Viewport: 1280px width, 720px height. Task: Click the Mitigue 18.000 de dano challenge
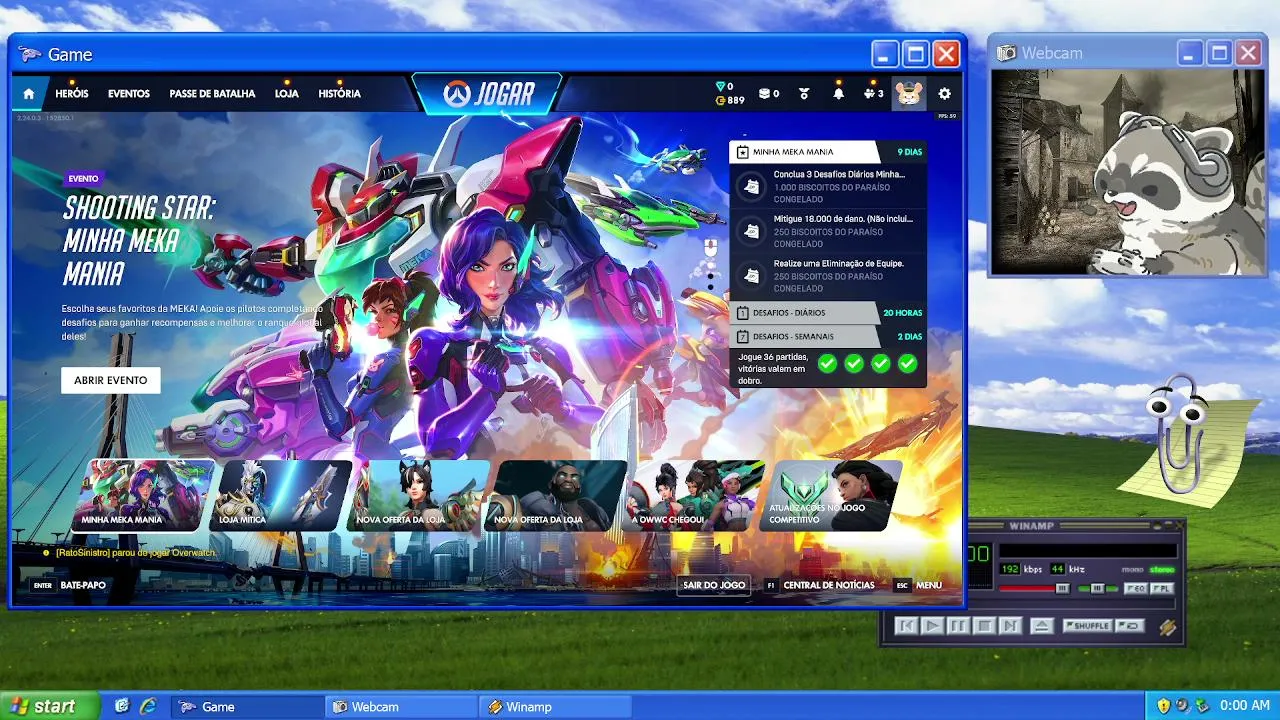point(827,231)
